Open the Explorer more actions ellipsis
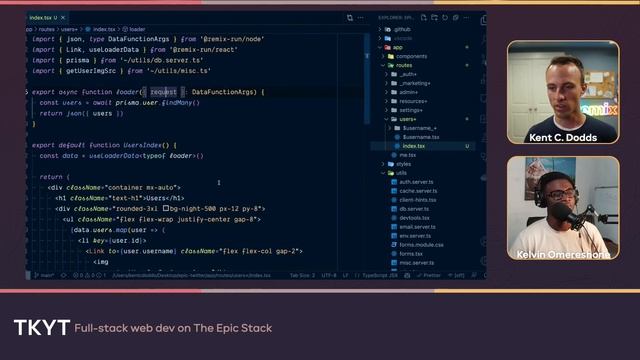The width and height of the screenshot is (640, 360). click(466, 18)
